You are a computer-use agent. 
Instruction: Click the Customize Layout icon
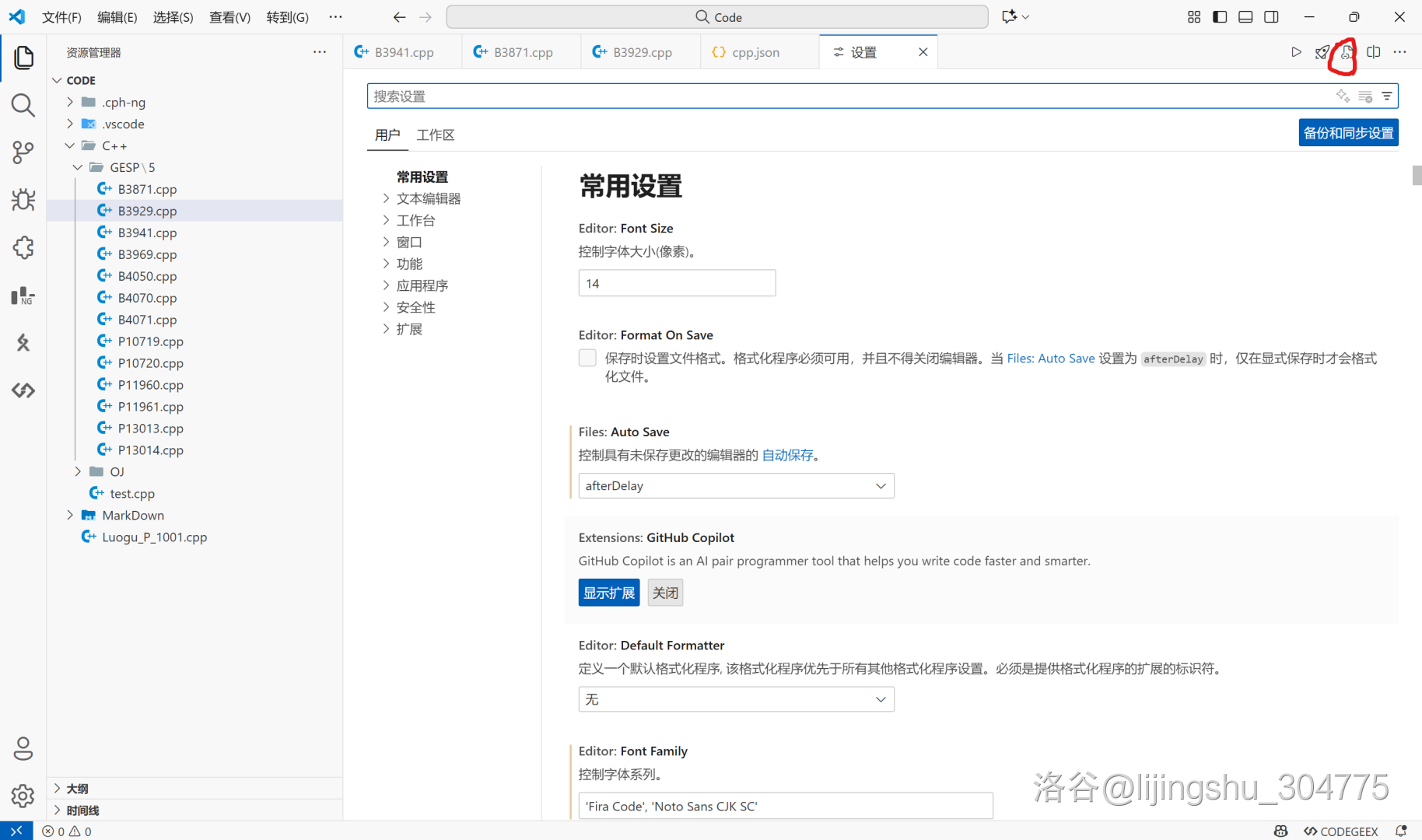[x=1194, y=17]
